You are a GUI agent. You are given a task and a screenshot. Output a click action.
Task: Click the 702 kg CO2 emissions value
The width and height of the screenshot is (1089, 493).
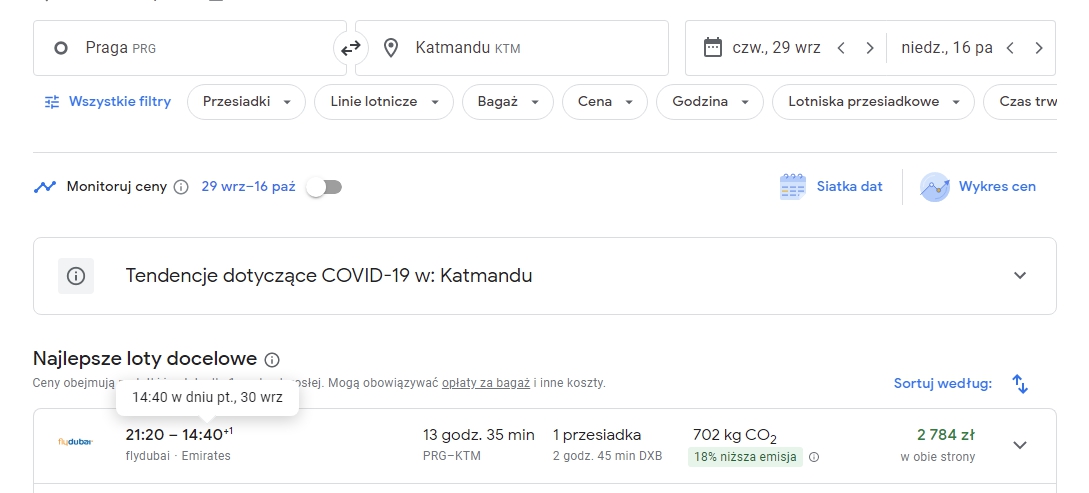[x=735, y=436]
